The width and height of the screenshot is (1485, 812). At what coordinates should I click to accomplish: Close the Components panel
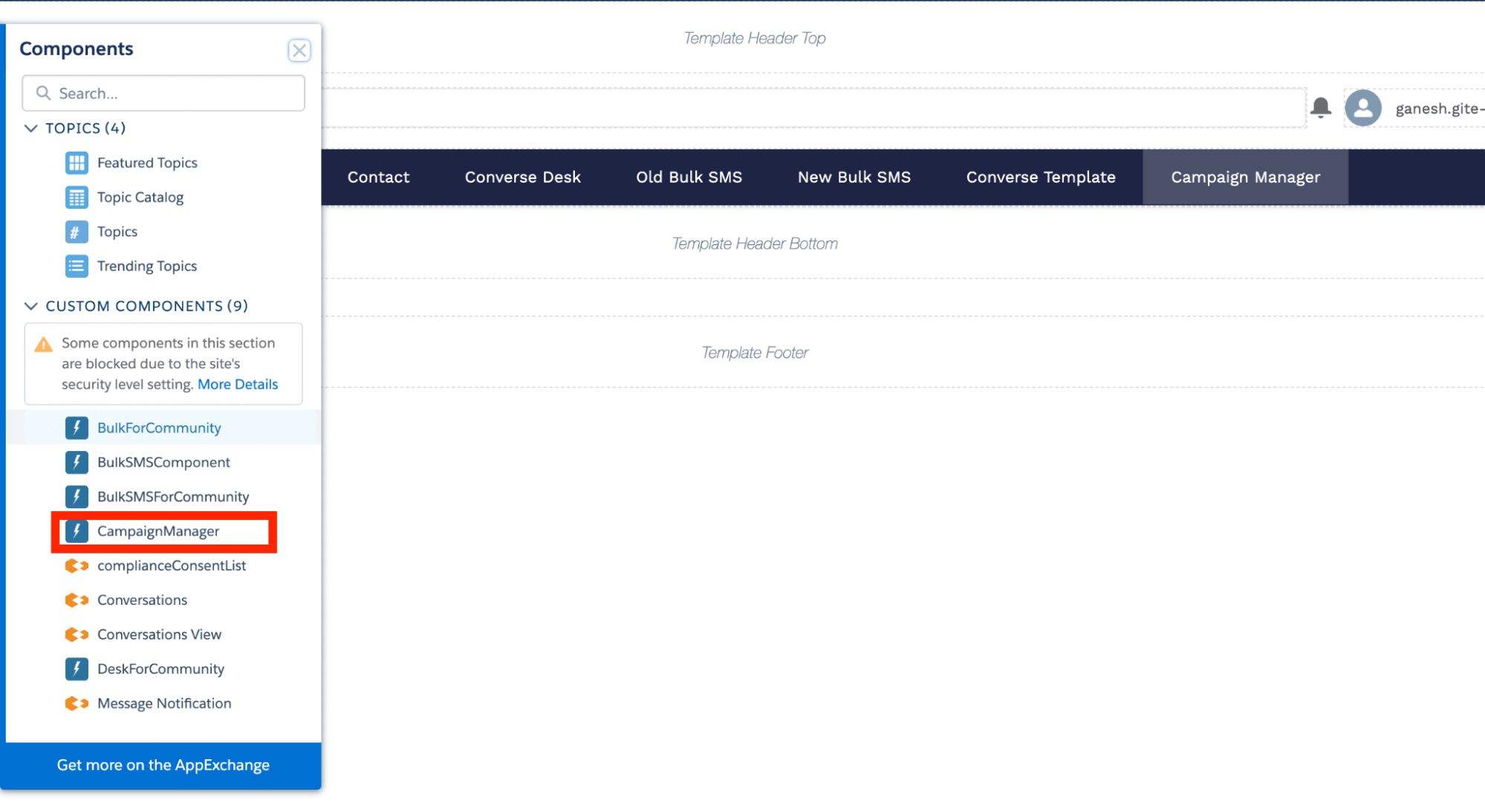click(x=299, y=50)
